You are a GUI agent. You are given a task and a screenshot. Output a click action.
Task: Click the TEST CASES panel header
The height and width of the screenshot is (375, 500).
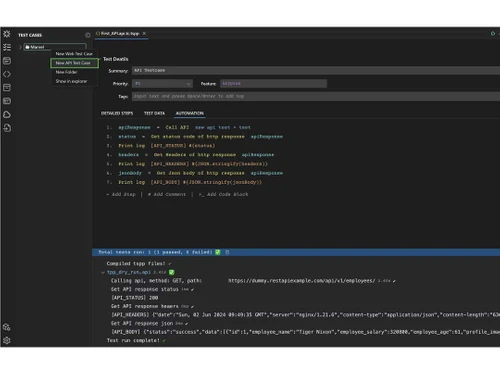(30, 35)
